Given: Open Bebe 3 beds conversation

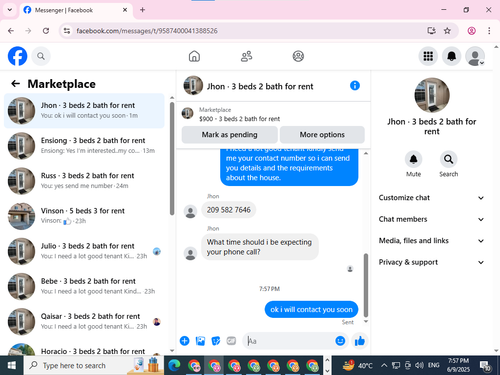Looking at the screenshot, I should coord(84,286).
